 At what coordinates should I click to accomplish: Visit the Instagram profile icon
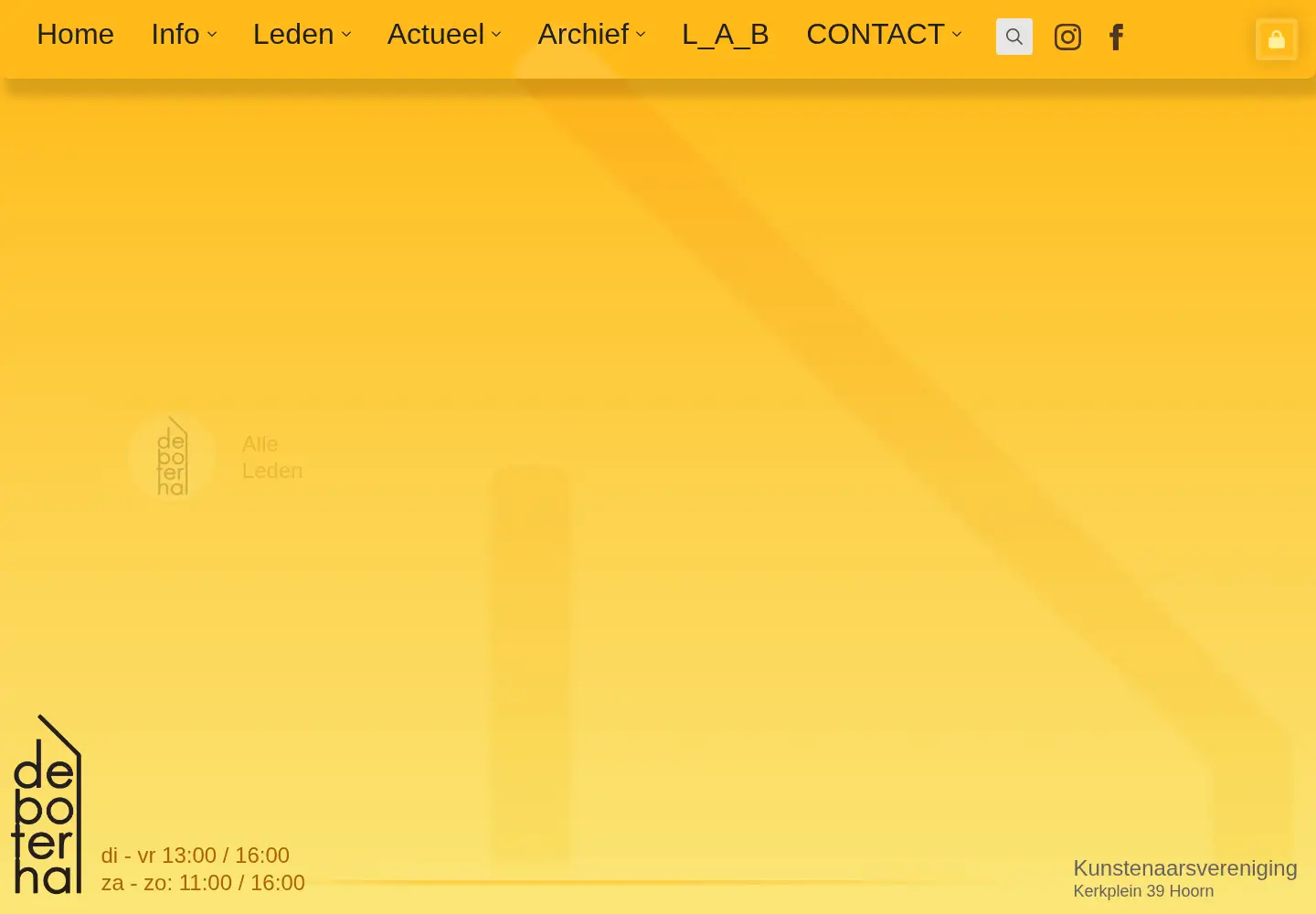1067,37
